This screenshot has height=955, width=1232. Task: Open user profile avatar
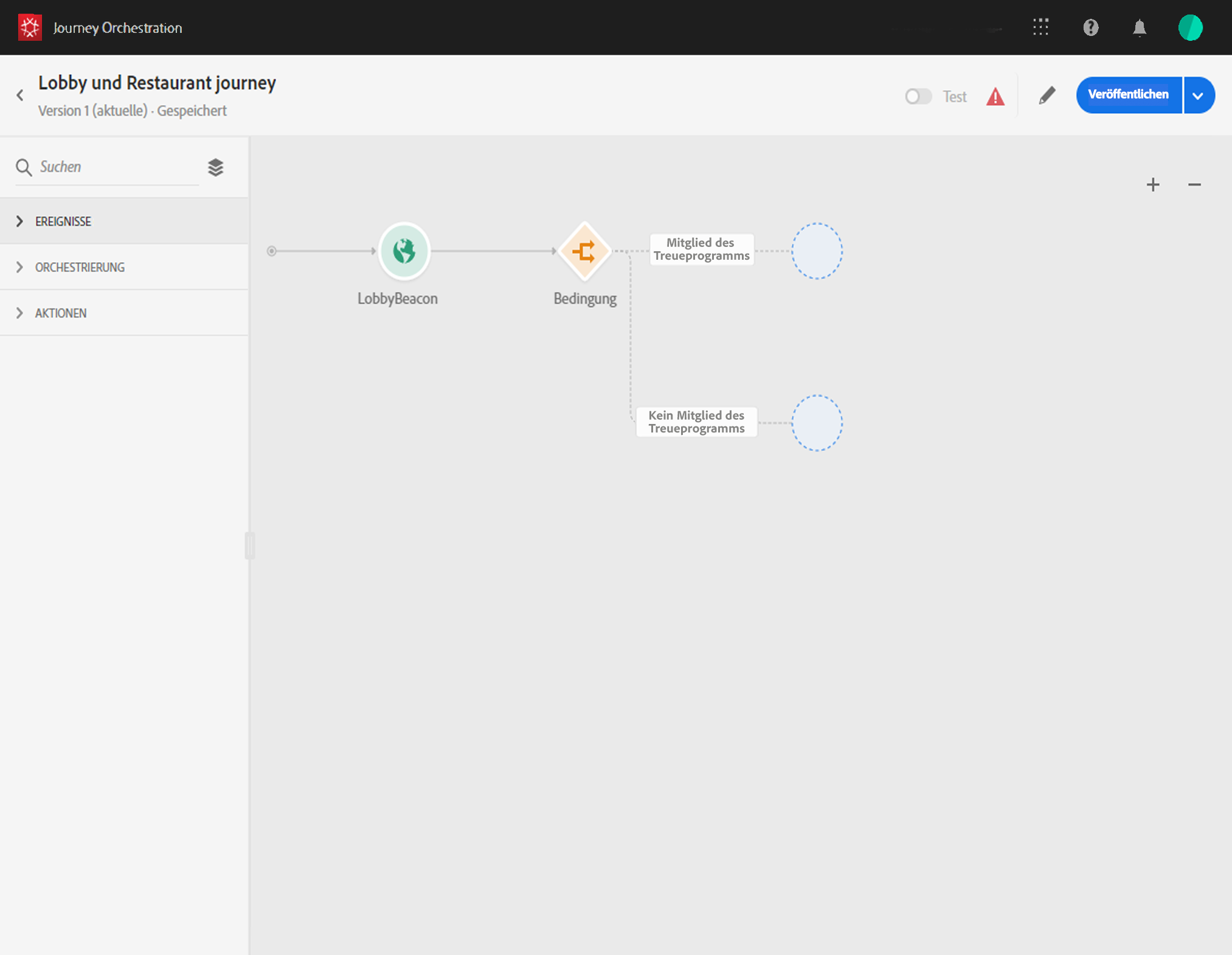click(x=1189, y=27)
